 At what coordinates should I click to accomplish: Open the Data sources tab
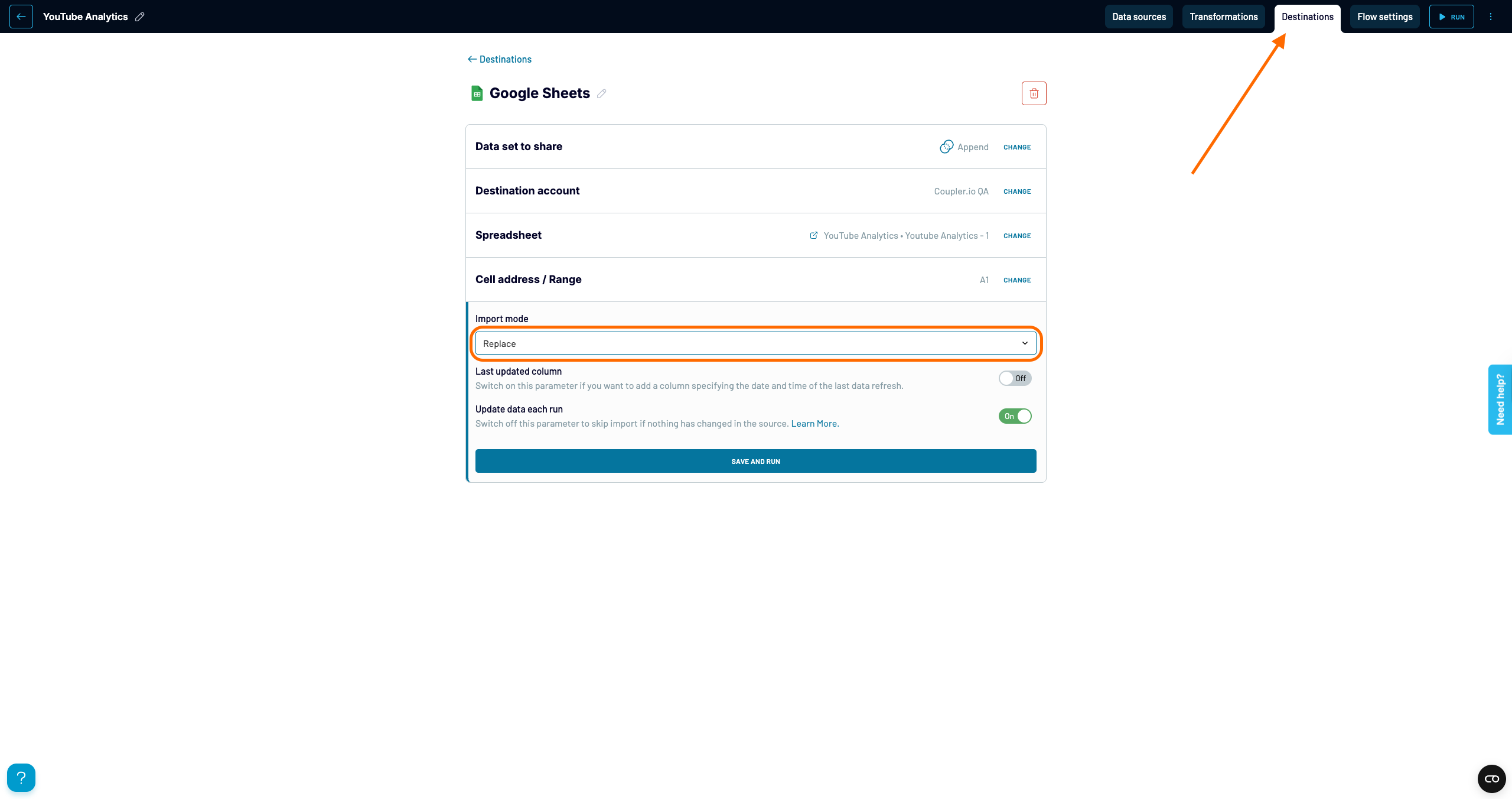[x=1139, y=17]
